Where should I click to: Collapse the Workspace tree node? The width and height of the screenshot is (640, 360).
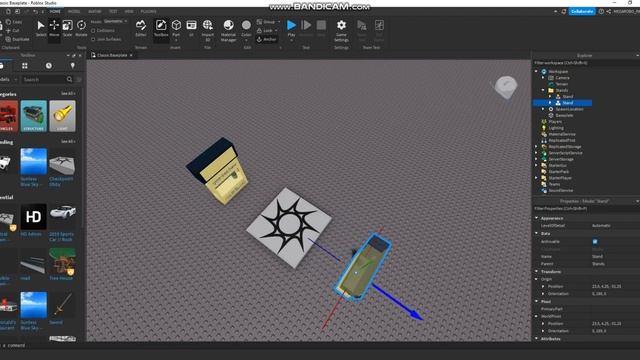pyautogui.click(x=536, y=71)
